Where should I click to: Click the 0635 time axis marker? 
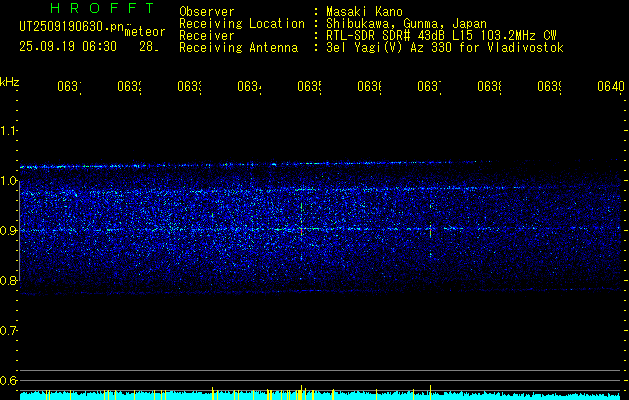tap(309, 86)
